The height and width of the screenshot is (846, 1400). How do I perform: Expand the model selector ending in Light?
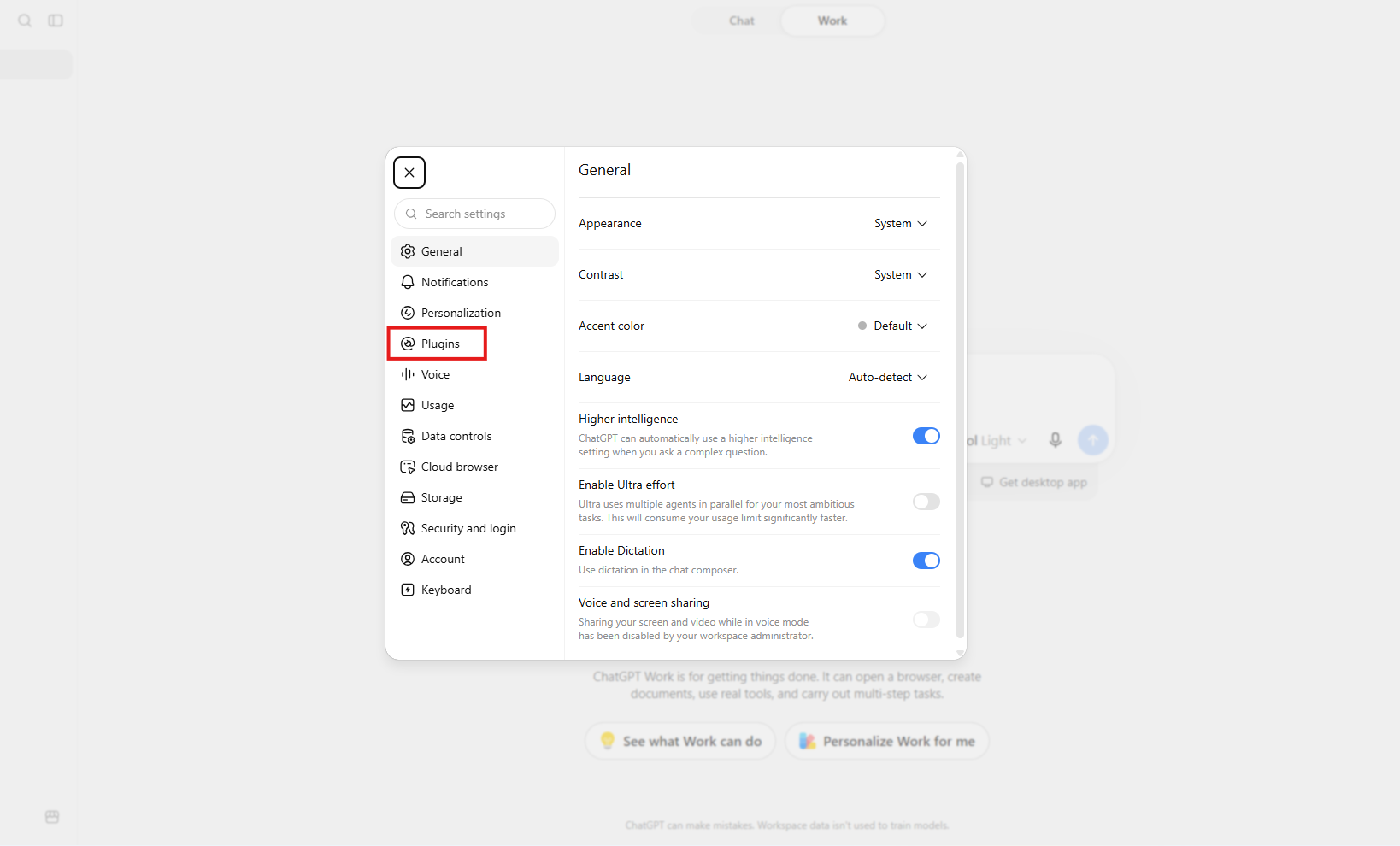997,441
